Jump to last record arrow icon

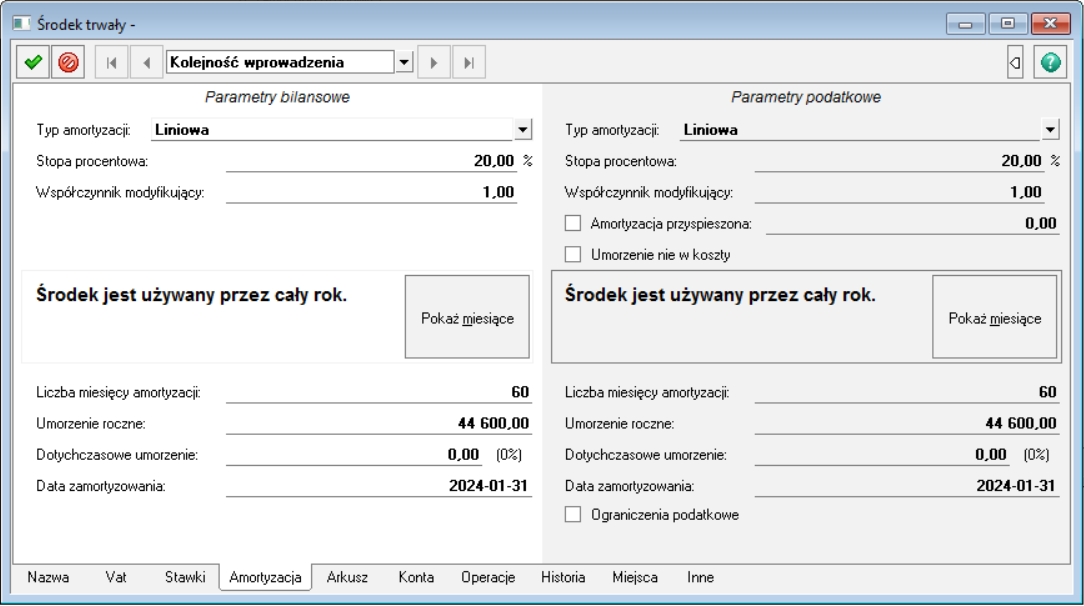(468, 62)
